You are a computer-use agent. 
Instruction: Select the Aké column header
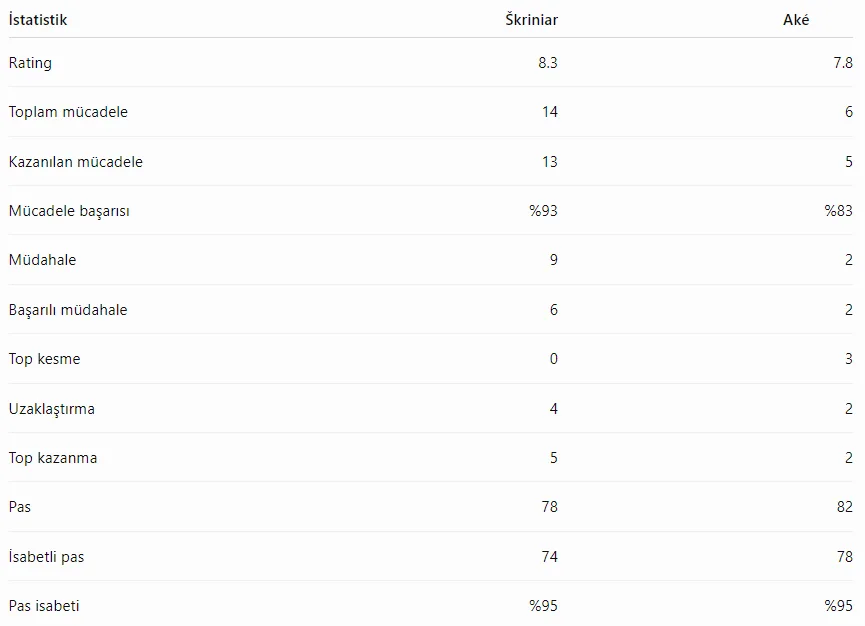(x=796, y=20)
